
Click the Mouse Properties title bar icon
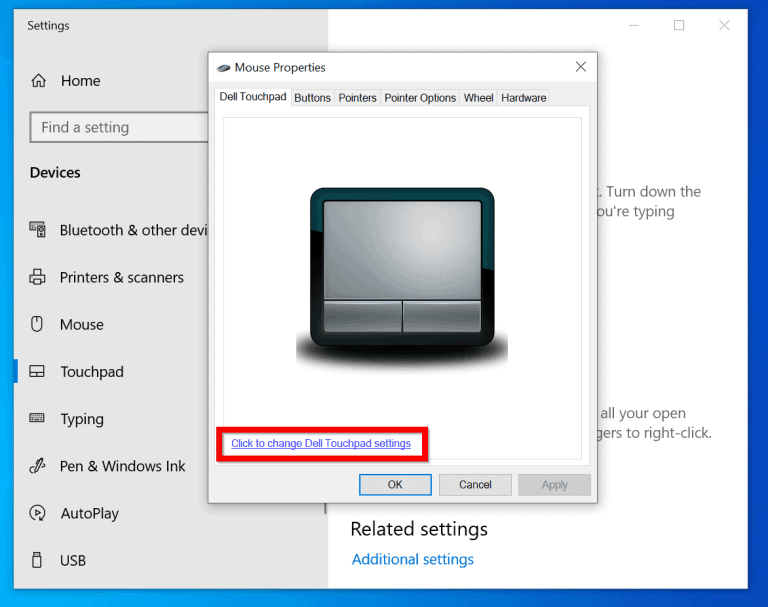tap(224, 68)
